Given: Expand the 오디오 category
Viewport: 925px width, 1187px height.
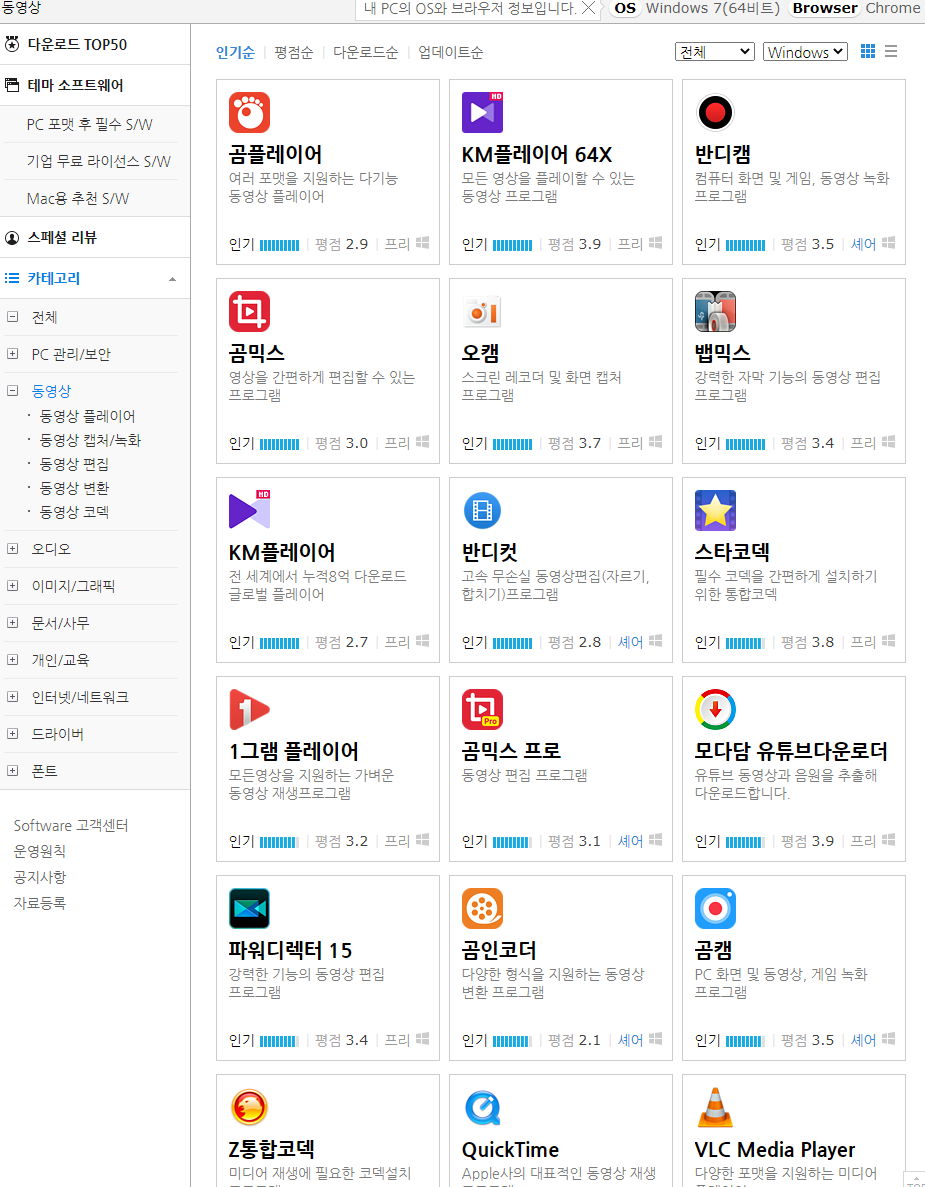Looking at the screenshot, I should pos(12,548).
